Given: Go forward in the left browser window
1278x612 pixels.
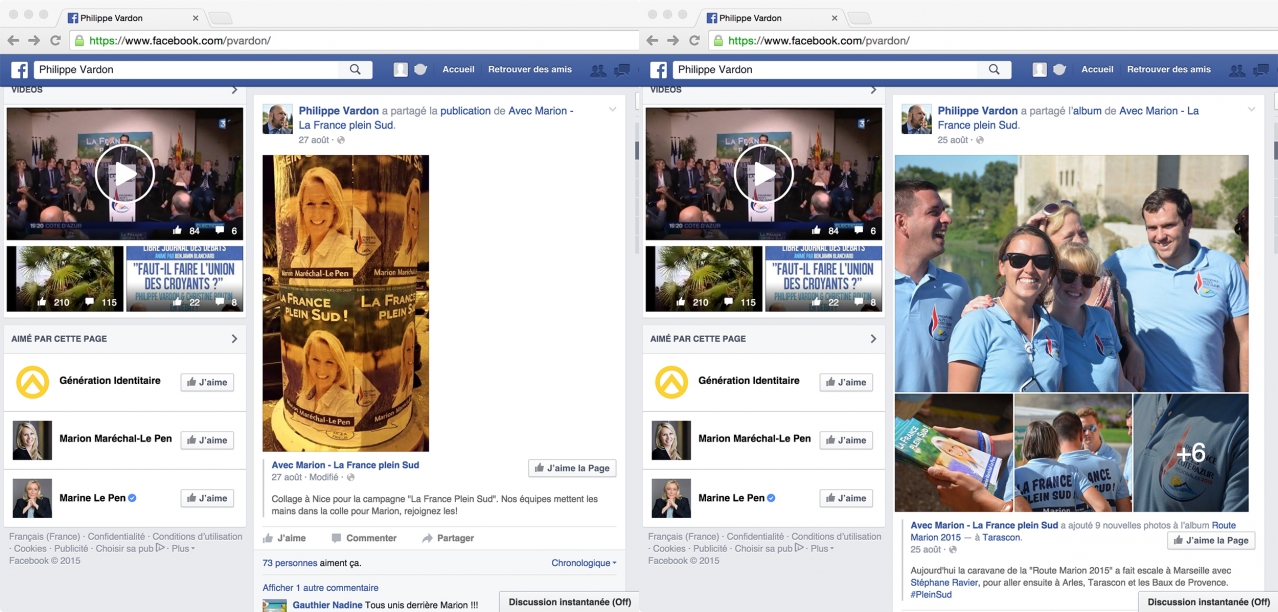Looking at the screenshot, I should 35,40.
